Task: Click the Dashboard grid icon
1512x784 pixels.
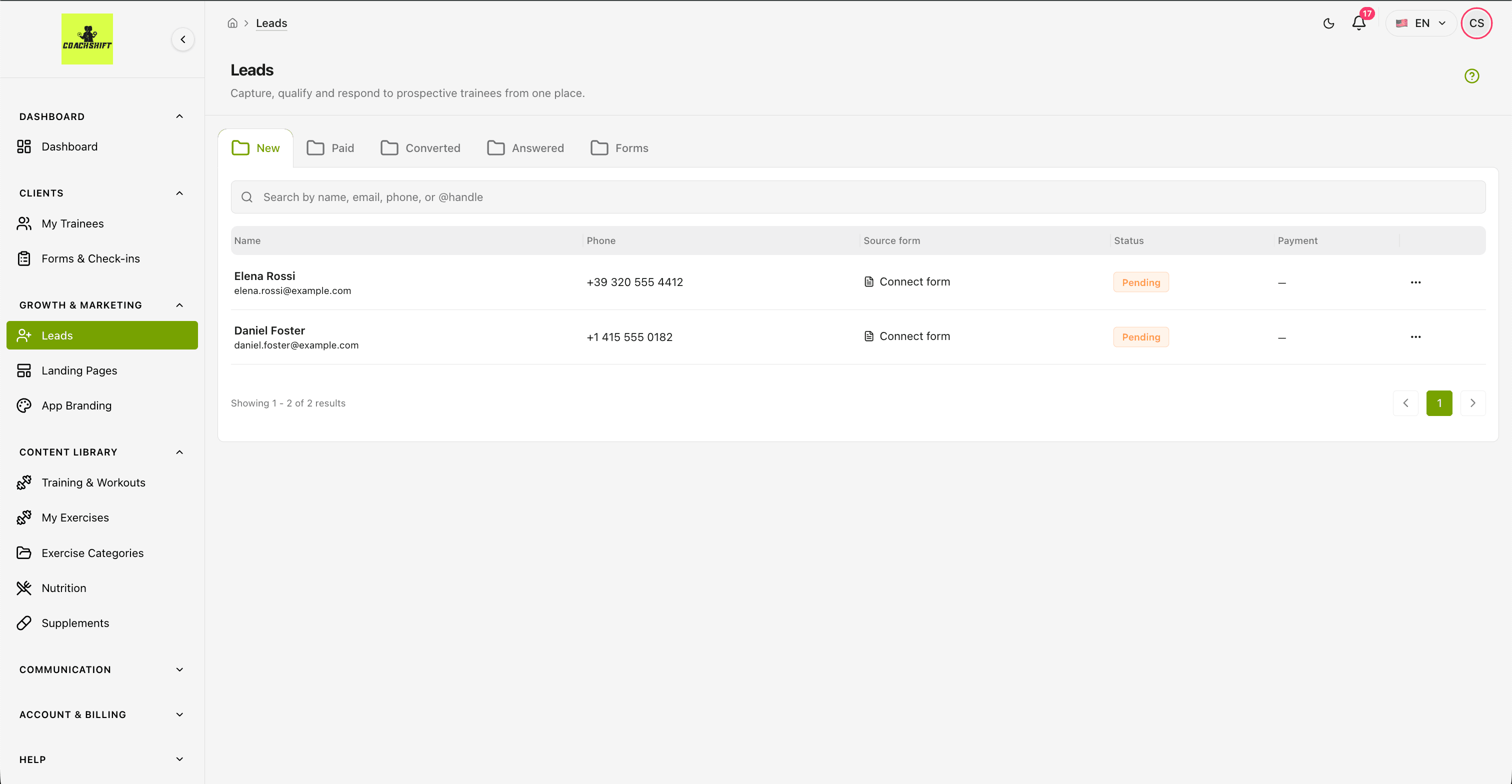Action: tap(24, 146)
